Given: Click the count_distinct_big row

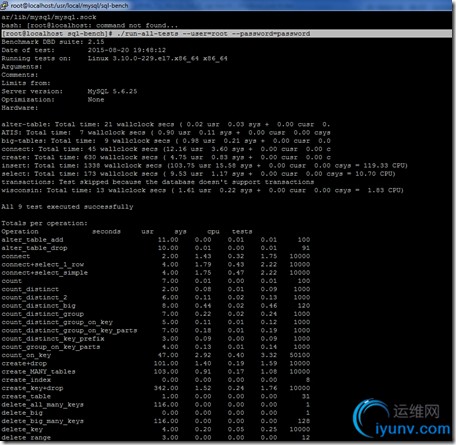Looking at the screenshot, I should click(156, 306).
